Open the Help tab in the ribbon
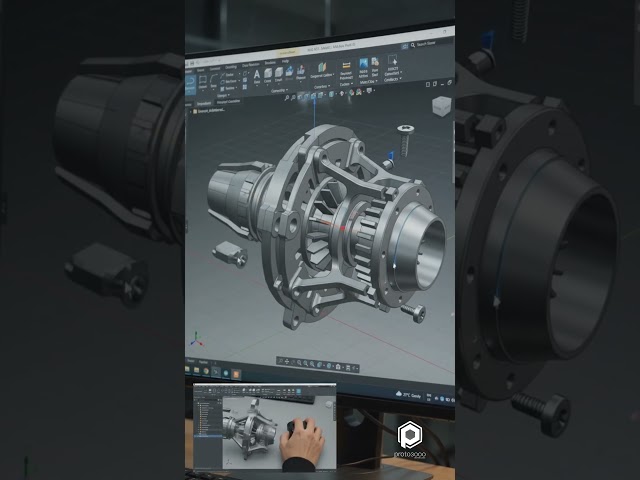Image resolution: width=640 pixels, height=480 pixels. pos(285,61)
